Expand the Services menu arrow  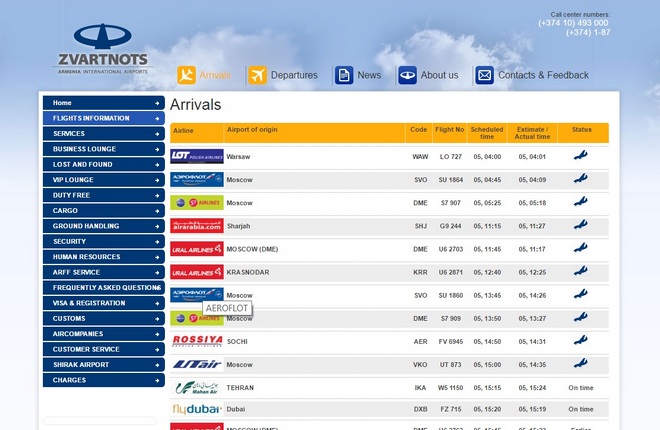tap(157, 134)
